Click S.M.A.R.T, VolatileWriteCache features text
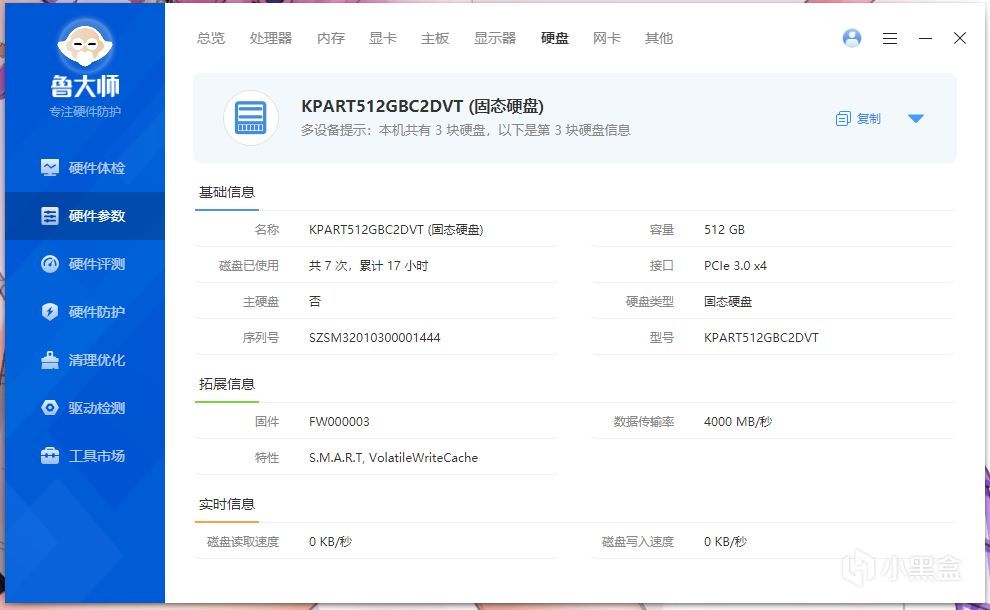The height and width of the screenshot is (610, 990). point(393,458)
